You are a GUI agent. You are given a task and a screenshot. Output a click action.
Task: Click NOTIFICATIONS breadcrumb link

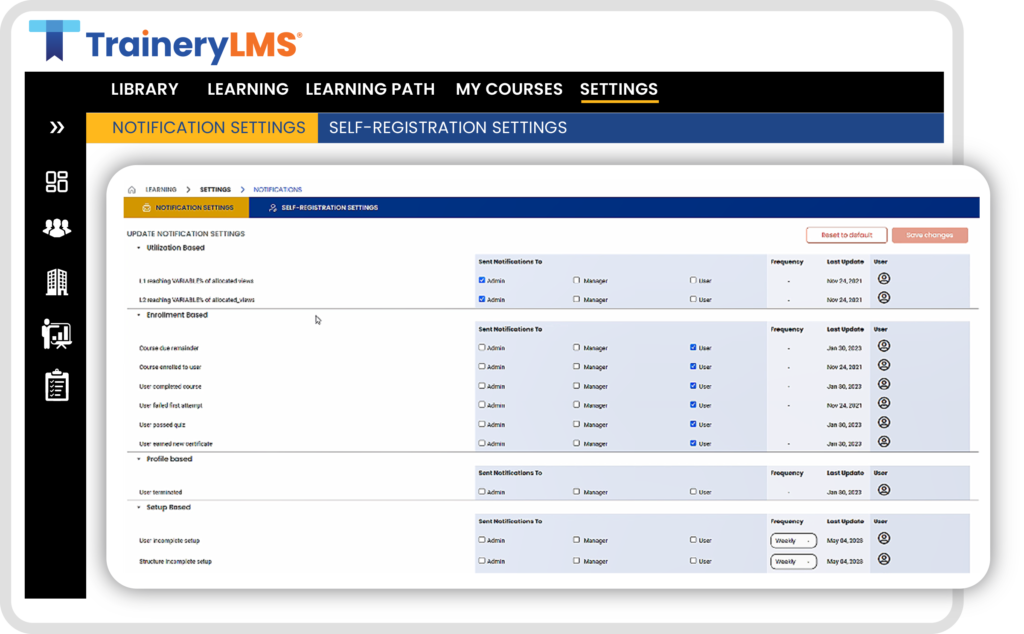278,189
